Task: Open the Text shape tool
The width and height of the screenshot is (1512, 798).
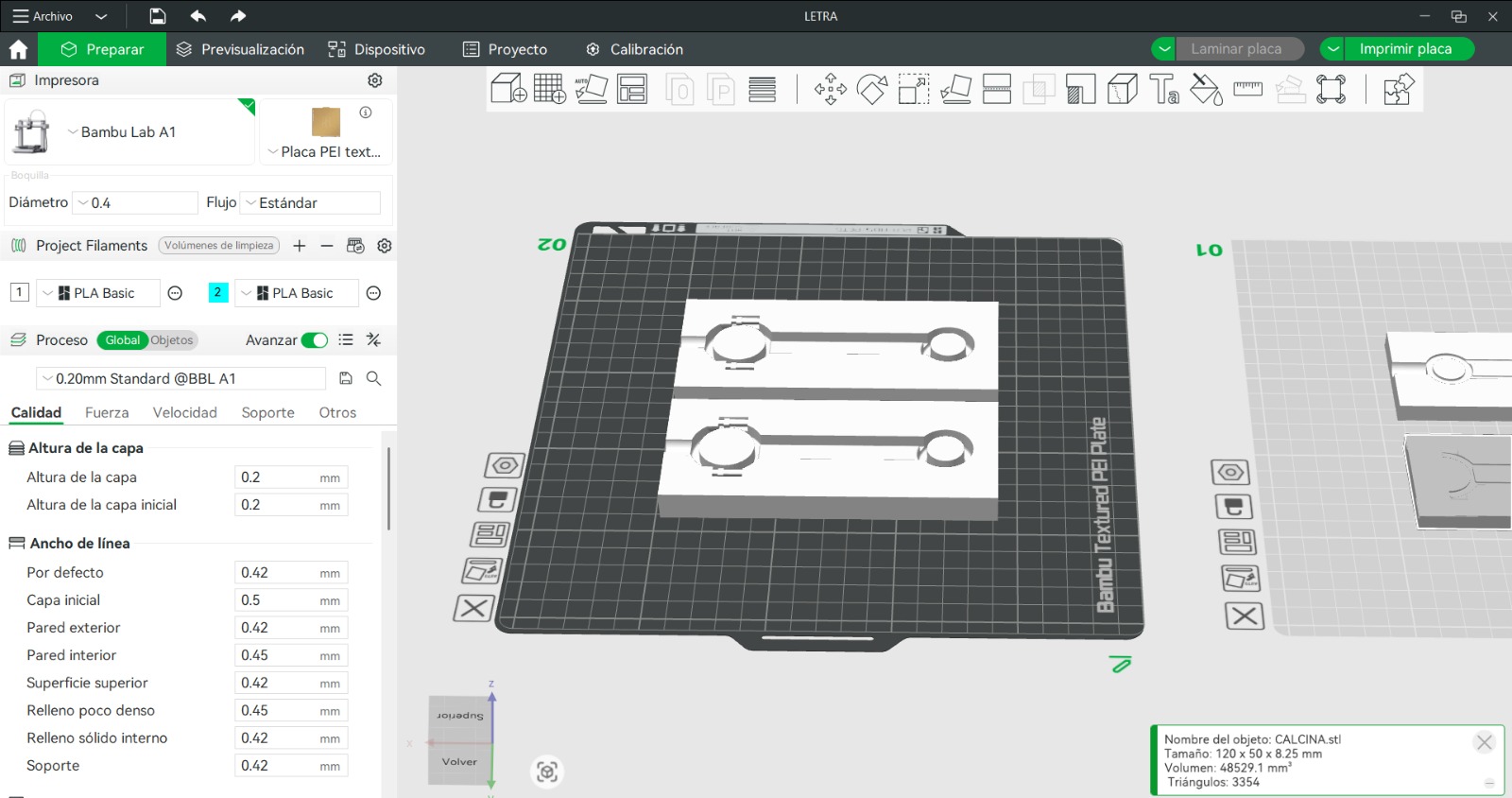Action: [1164, 89]
